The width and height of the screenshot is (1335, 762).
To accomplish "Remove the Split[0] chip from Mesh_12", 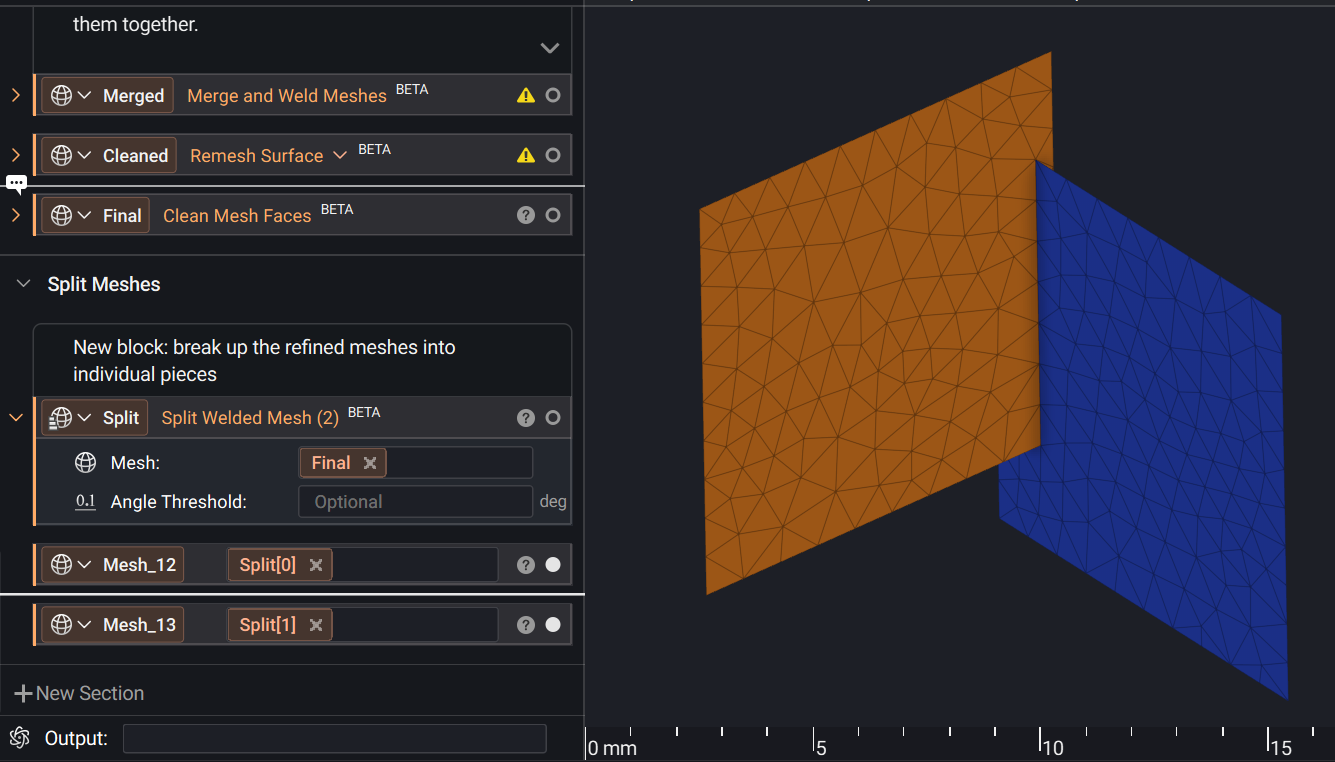I will point(316,565).
